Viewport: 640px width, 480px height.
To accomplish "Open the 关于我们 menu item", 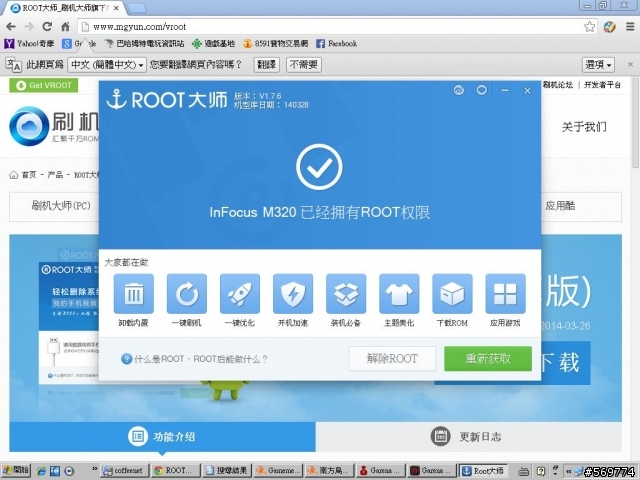I will pyautogui.click(x=584, y=127).
